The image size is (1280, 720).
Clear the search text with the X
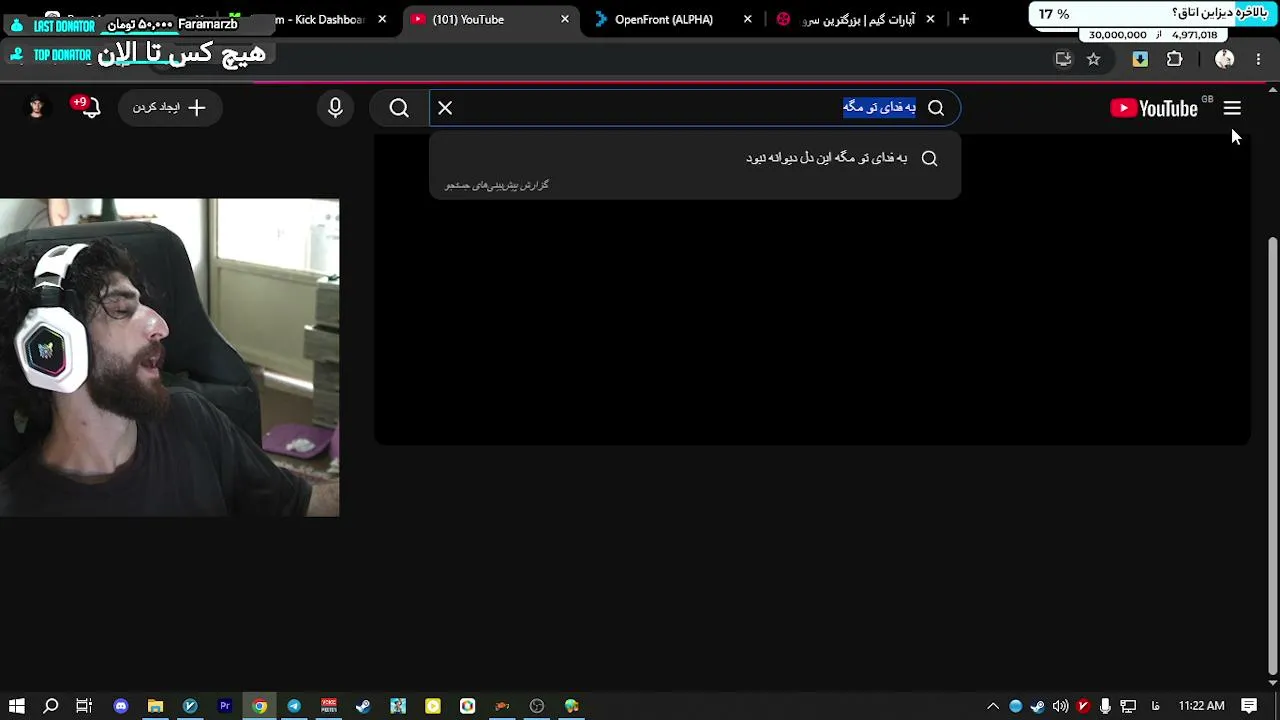click(x=445, y=108)
